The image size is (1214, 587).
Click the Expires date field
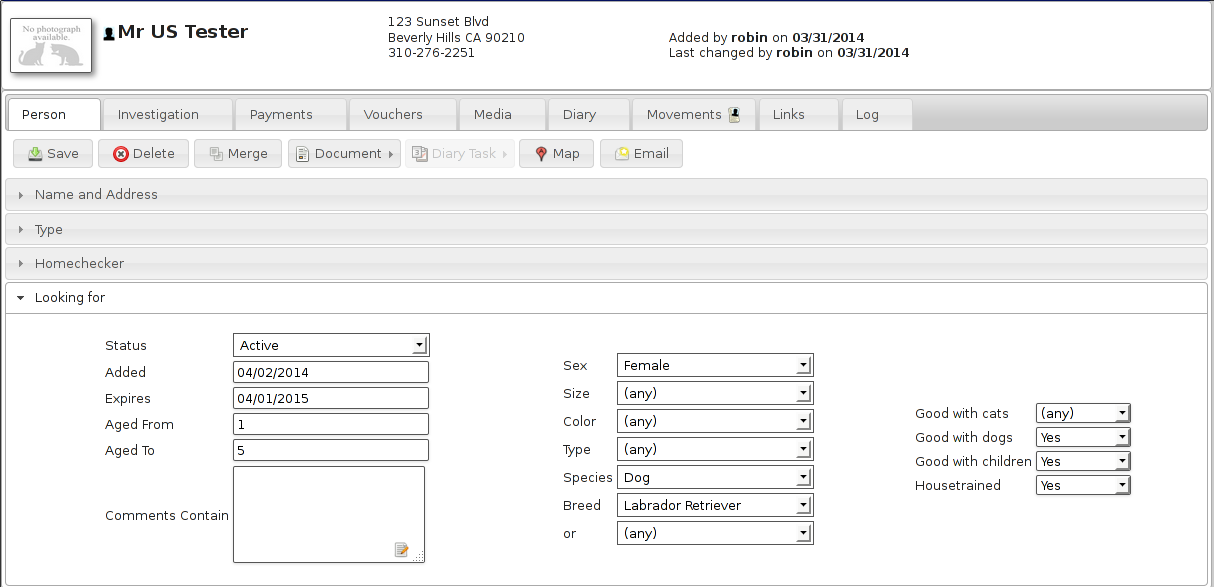point(330,399)
